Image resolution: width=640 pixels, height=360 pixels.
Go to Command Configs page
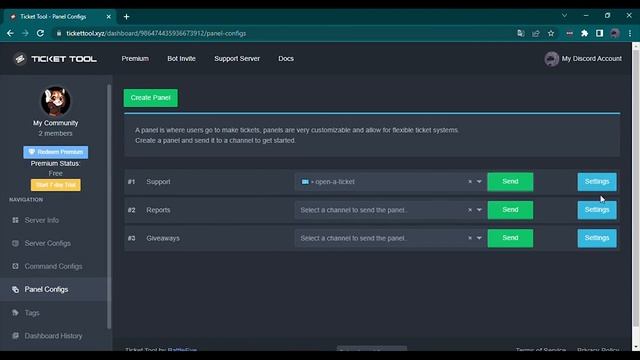coord(53,266)
